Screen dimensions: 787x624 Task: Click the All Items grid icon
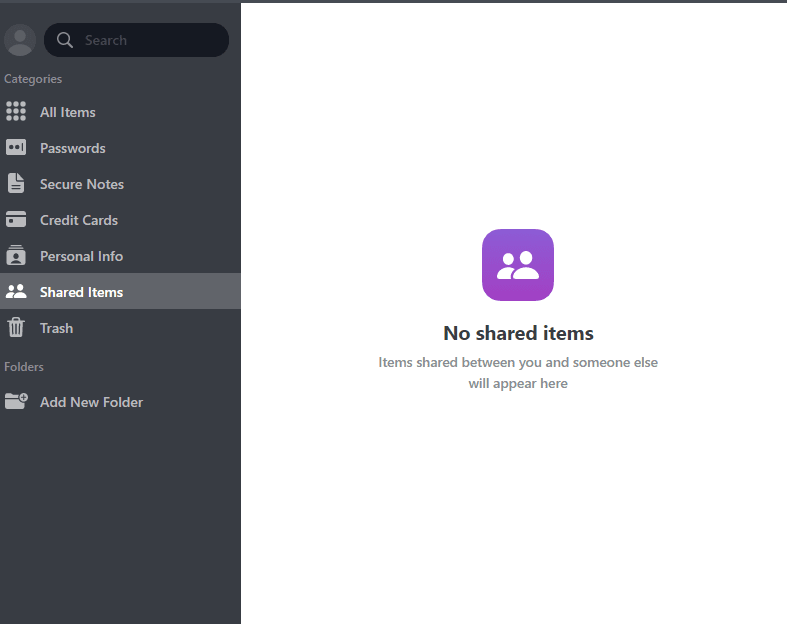pos(16,111)
